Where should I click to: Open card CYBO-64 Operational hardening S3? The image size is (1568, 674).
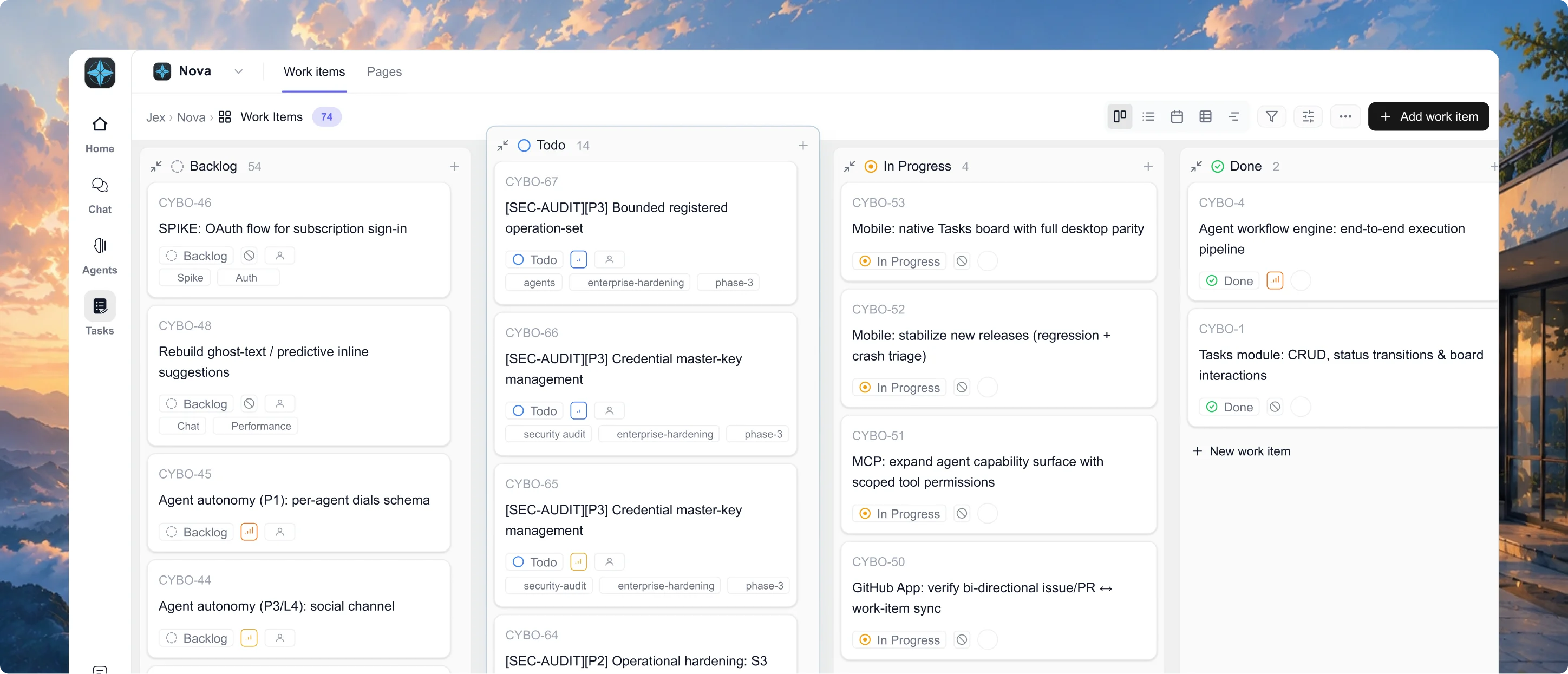645,644
